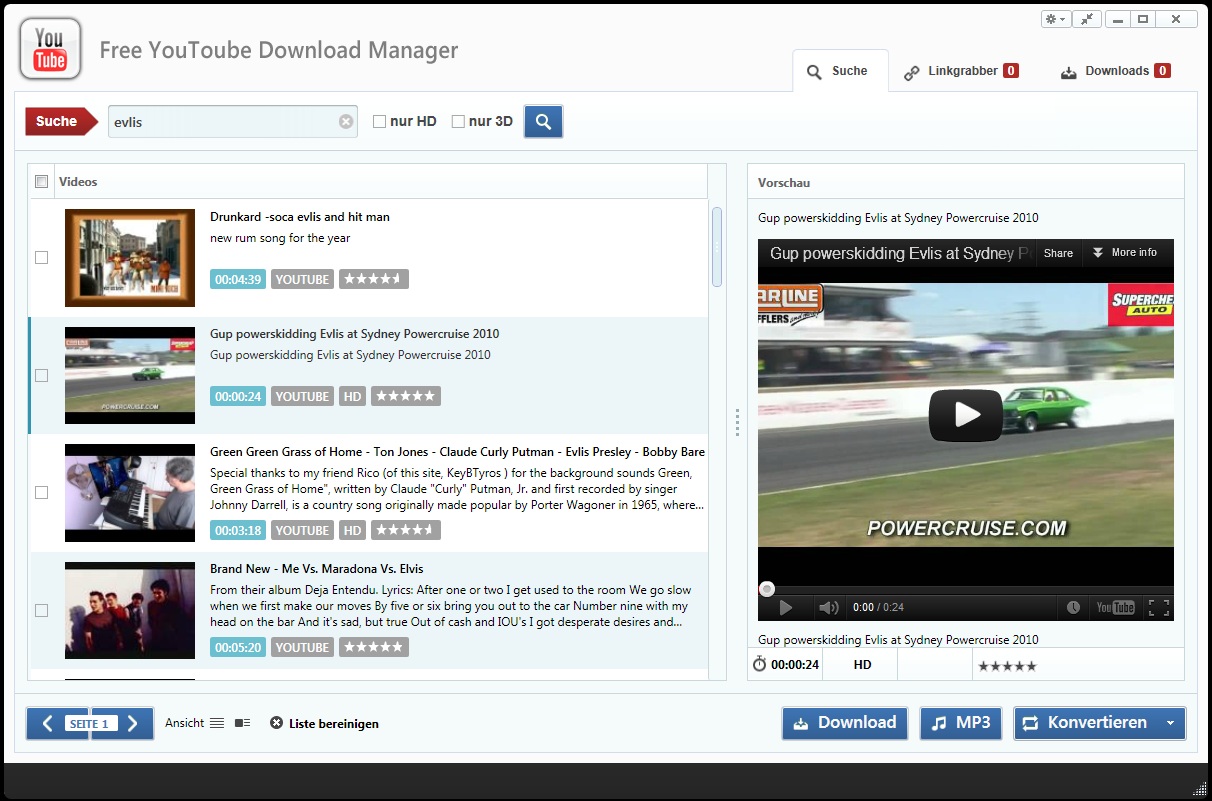Click the MP3 button
1212x801 pixels.
point(961,723)
